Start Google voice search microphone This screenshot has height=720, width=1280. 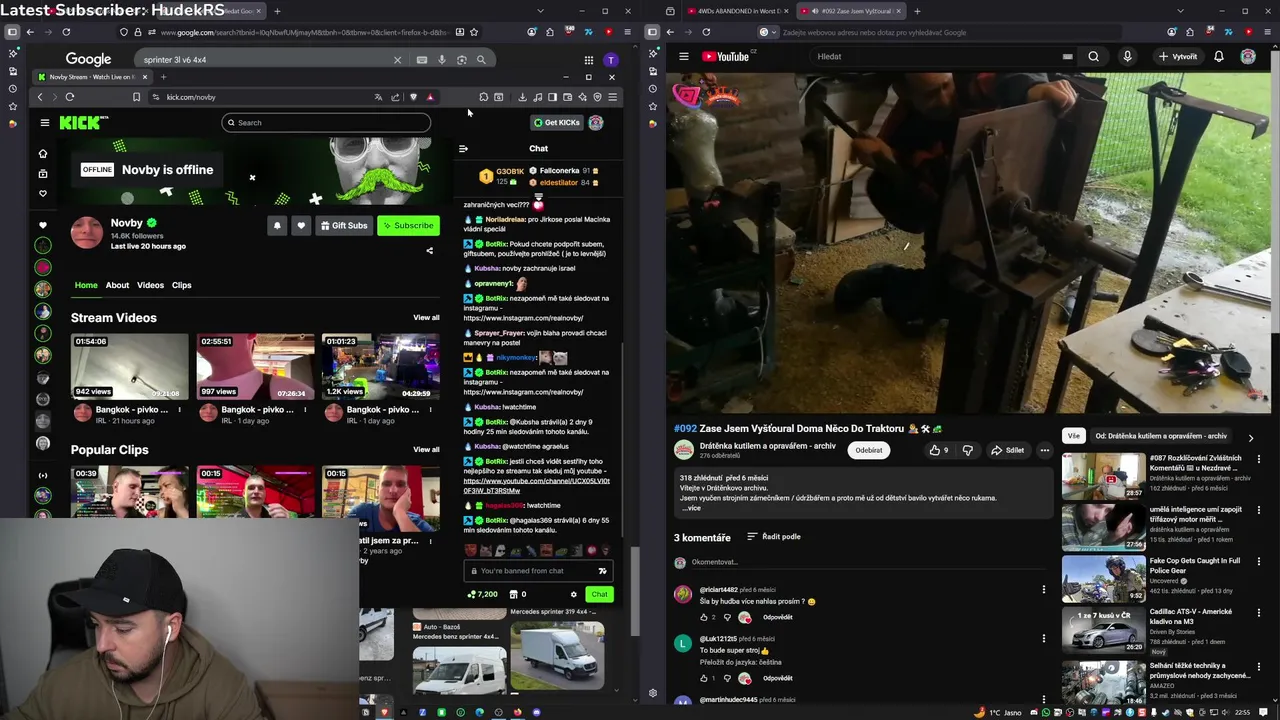click(x=442, y=60)
